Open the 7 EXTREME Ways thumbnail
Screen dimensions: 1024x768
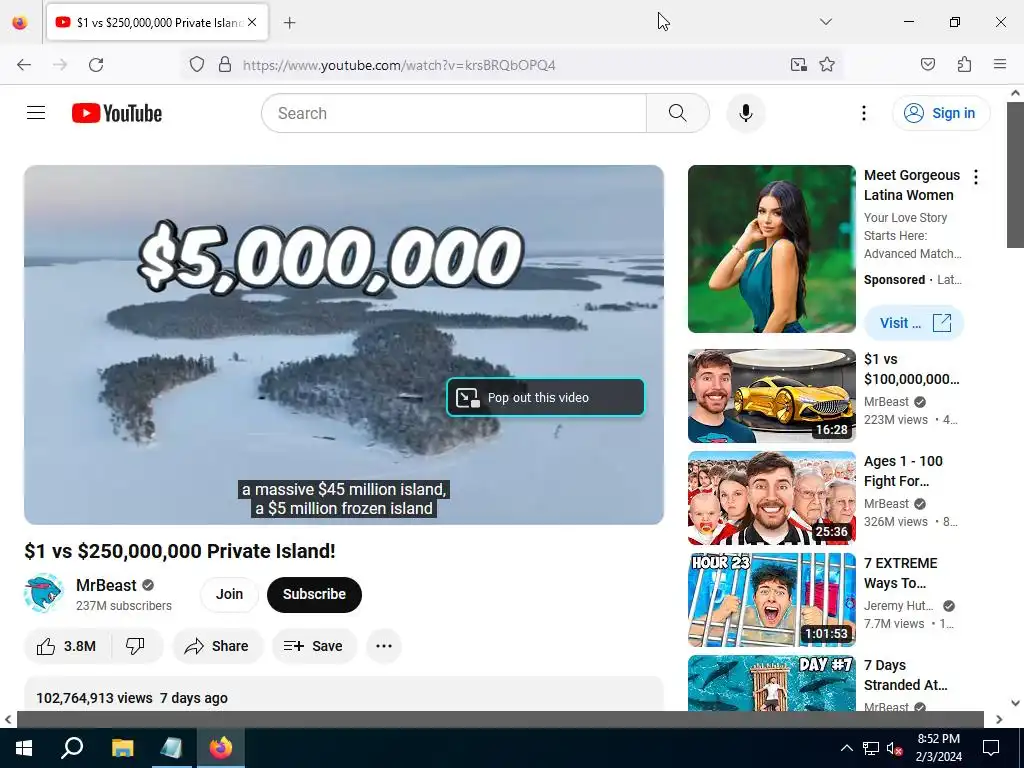pyautogui.click(x=771, y=600)
